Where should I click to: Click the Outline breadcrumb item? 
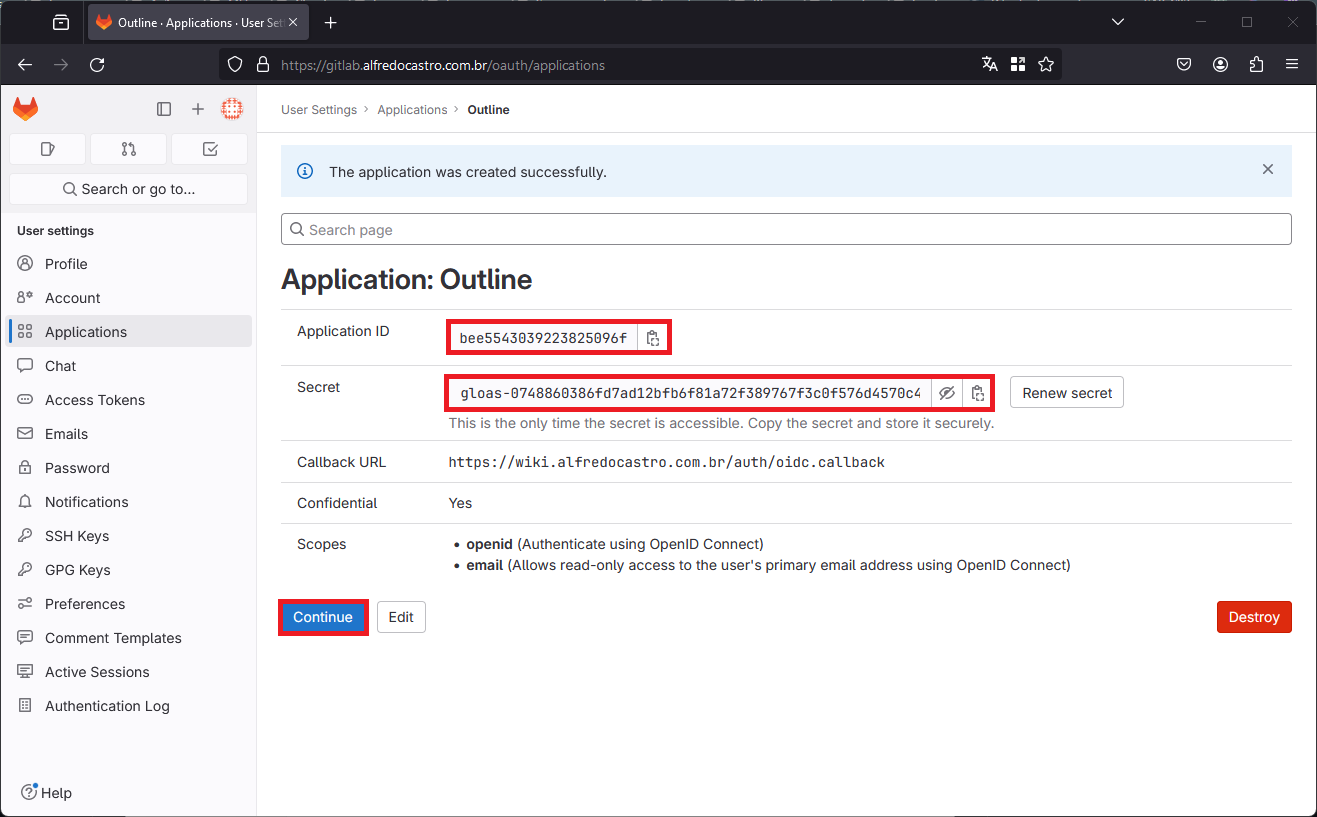click(488, 110)
